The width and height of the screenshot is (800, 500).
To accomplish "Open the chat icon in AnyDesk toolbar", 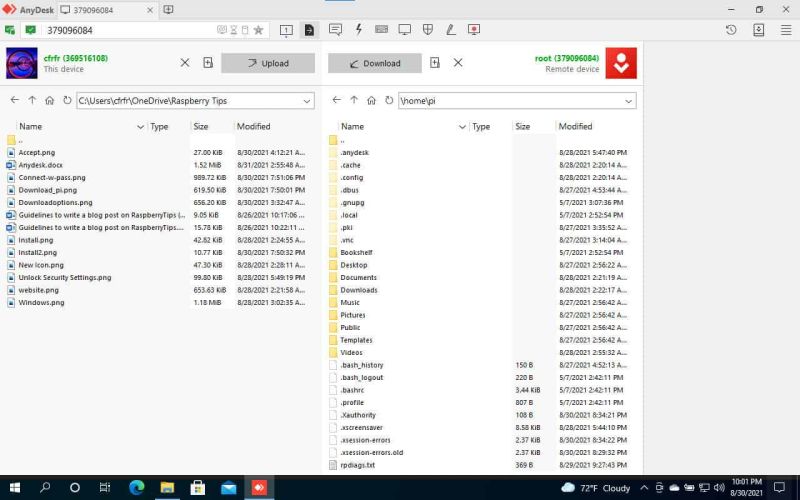I will tap(335, 30).
